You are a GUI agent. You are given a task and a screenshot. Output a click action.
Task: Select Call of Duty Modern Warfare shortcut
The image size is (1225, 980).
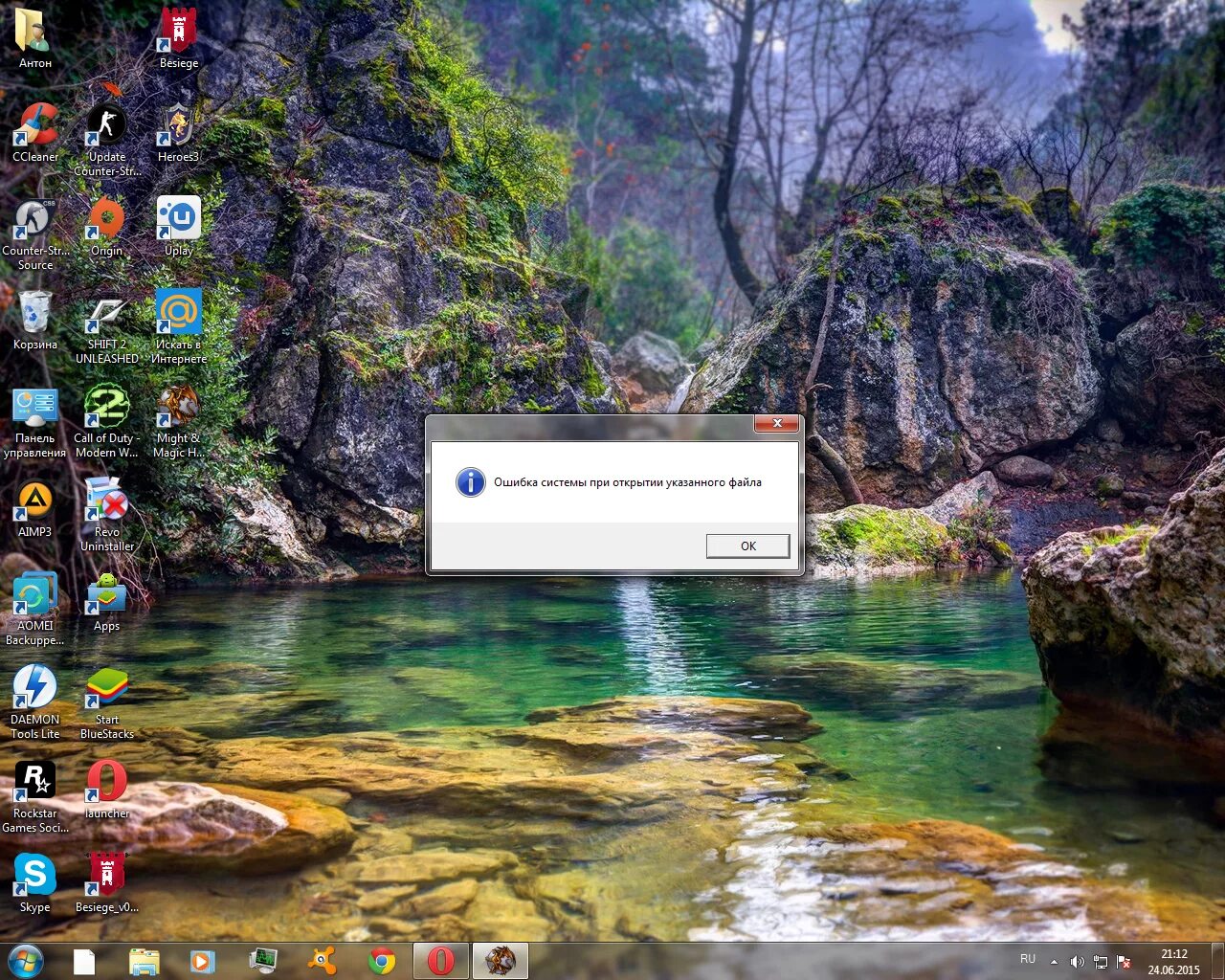pyautogui.click(x=107, y=421)
